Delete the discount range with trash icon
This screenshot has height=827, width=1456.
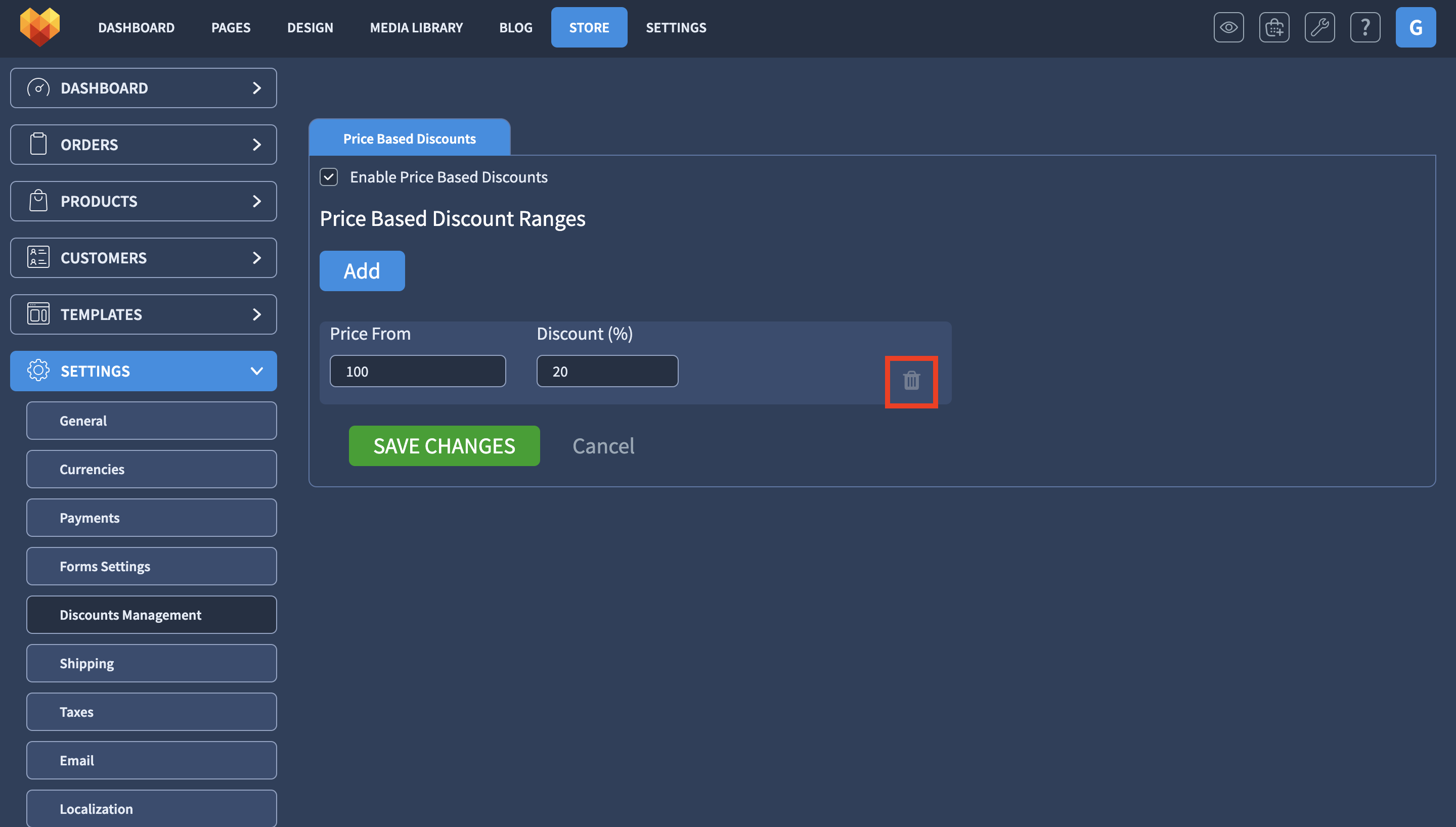point(911,381)
